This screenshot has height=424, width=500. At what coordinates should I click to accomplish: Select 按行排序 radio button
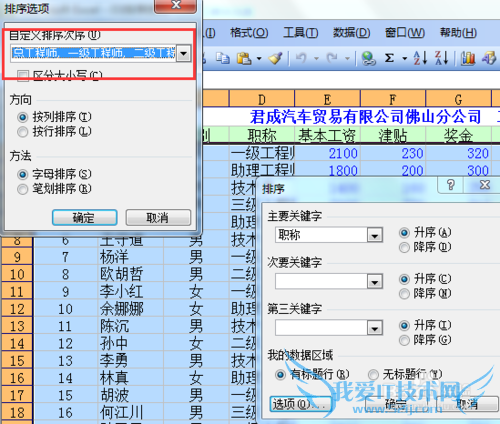[x=22, y=132]
